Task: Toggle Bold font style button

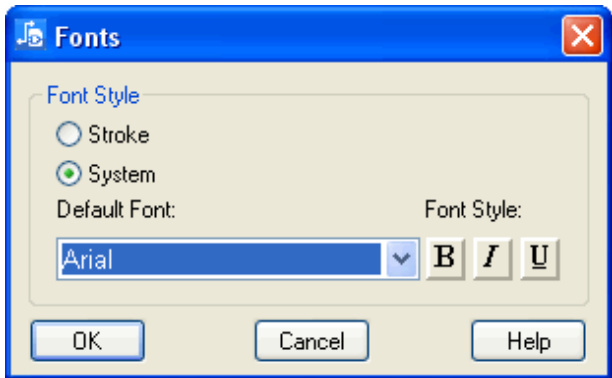Action: pyautogui.click(x=445, y=259)
